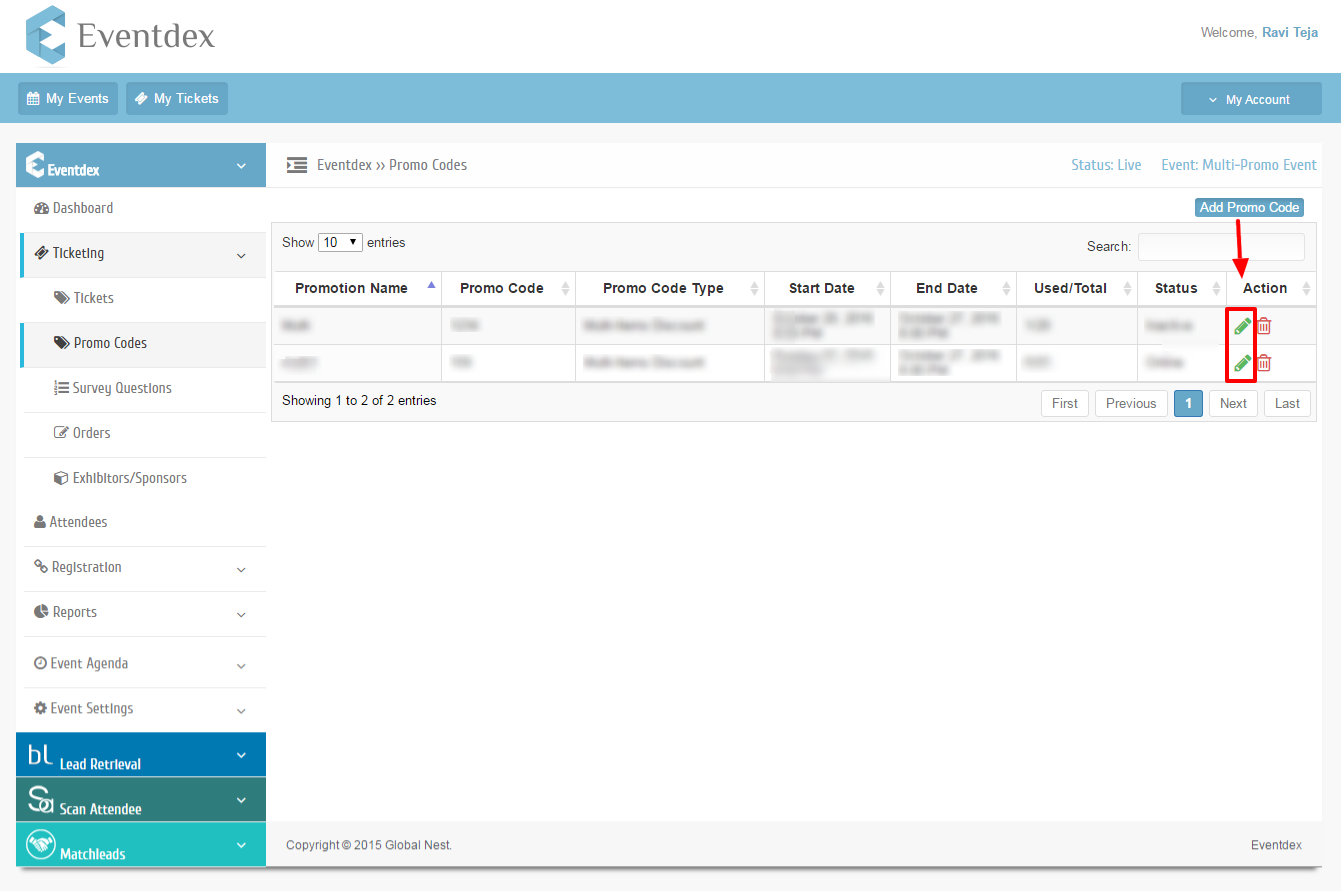Expand the Event Settings section

click(x=241, y=711)
